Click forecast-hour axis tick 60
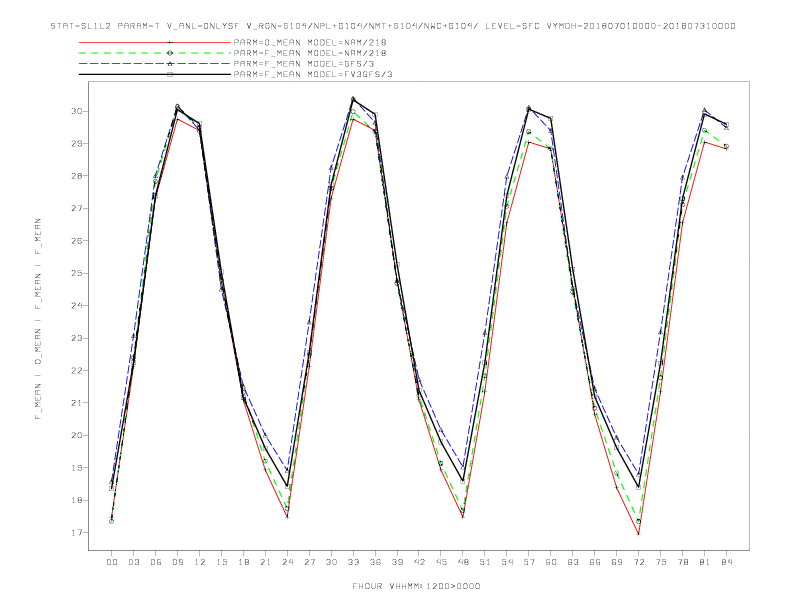Image resolution: width=792 pixels, height=612 pixels. tap(551, 562)
